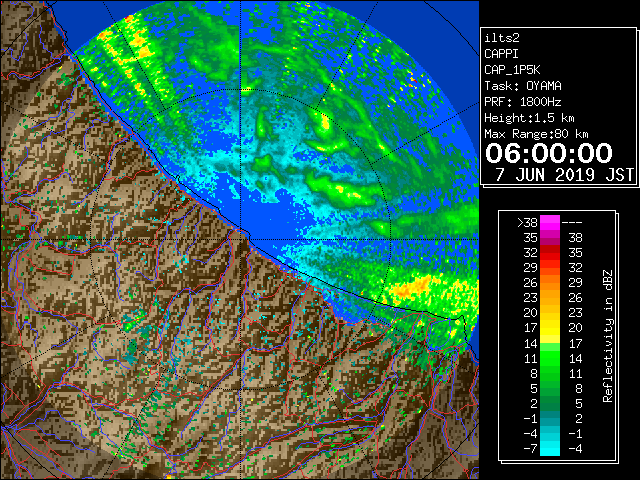
Task: Click the cyan -7 dBZ legend color
Action: (550, 448)
